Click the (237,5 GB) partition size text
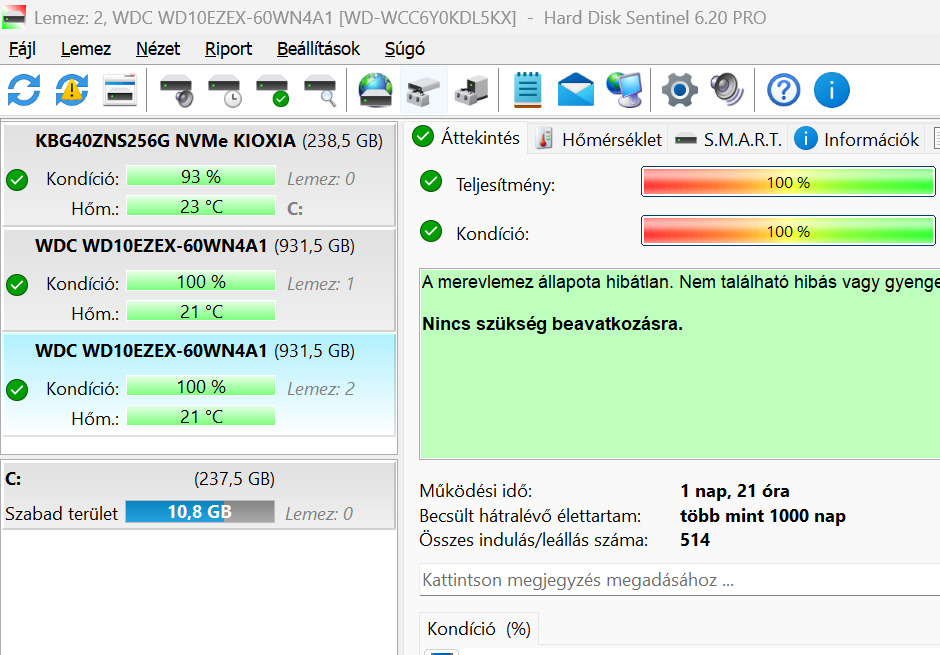Screen dimensions: 940x655 pos(234,479)
